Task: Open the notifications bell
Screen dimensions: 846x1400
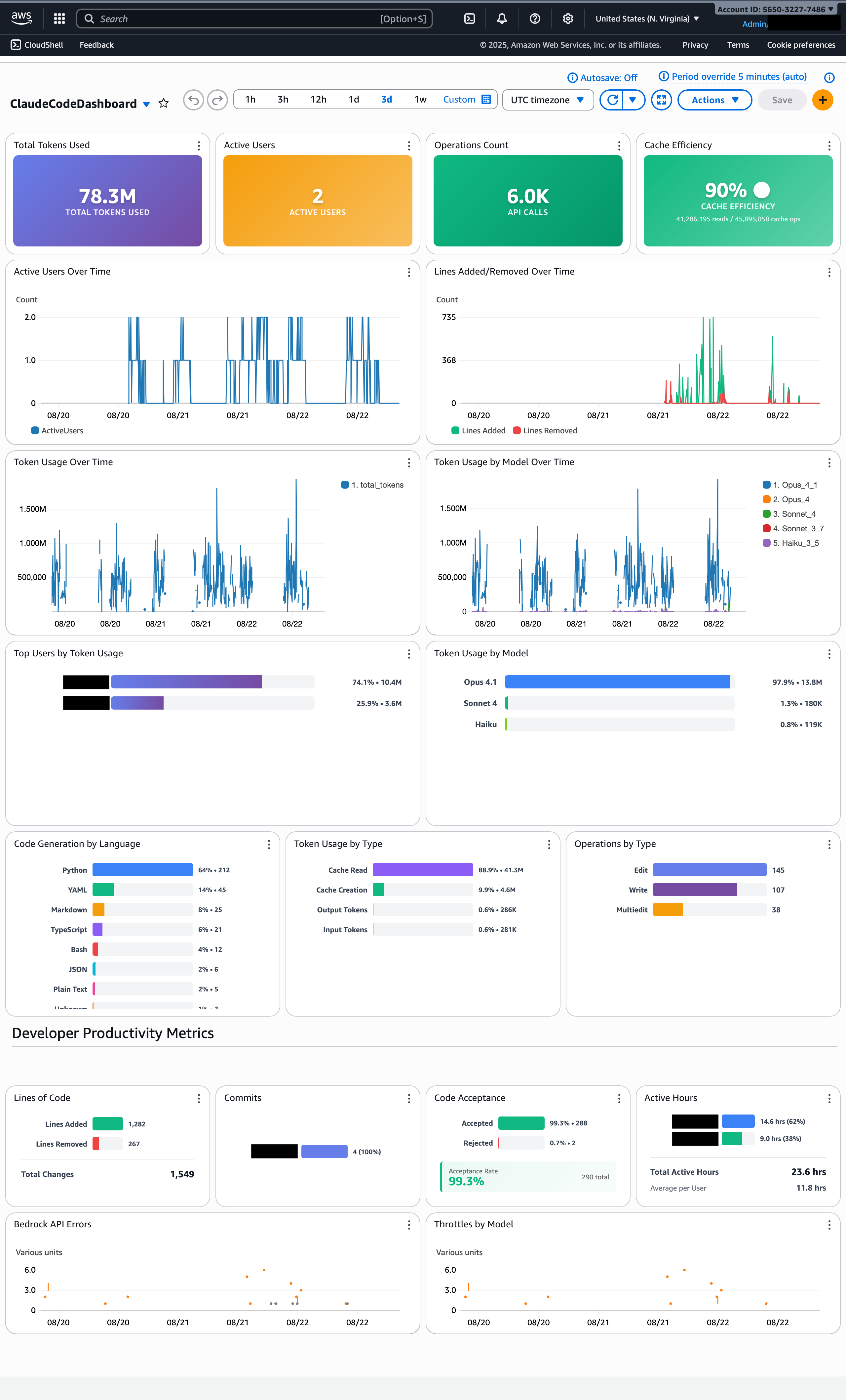Action: click(x=502, y=19)
